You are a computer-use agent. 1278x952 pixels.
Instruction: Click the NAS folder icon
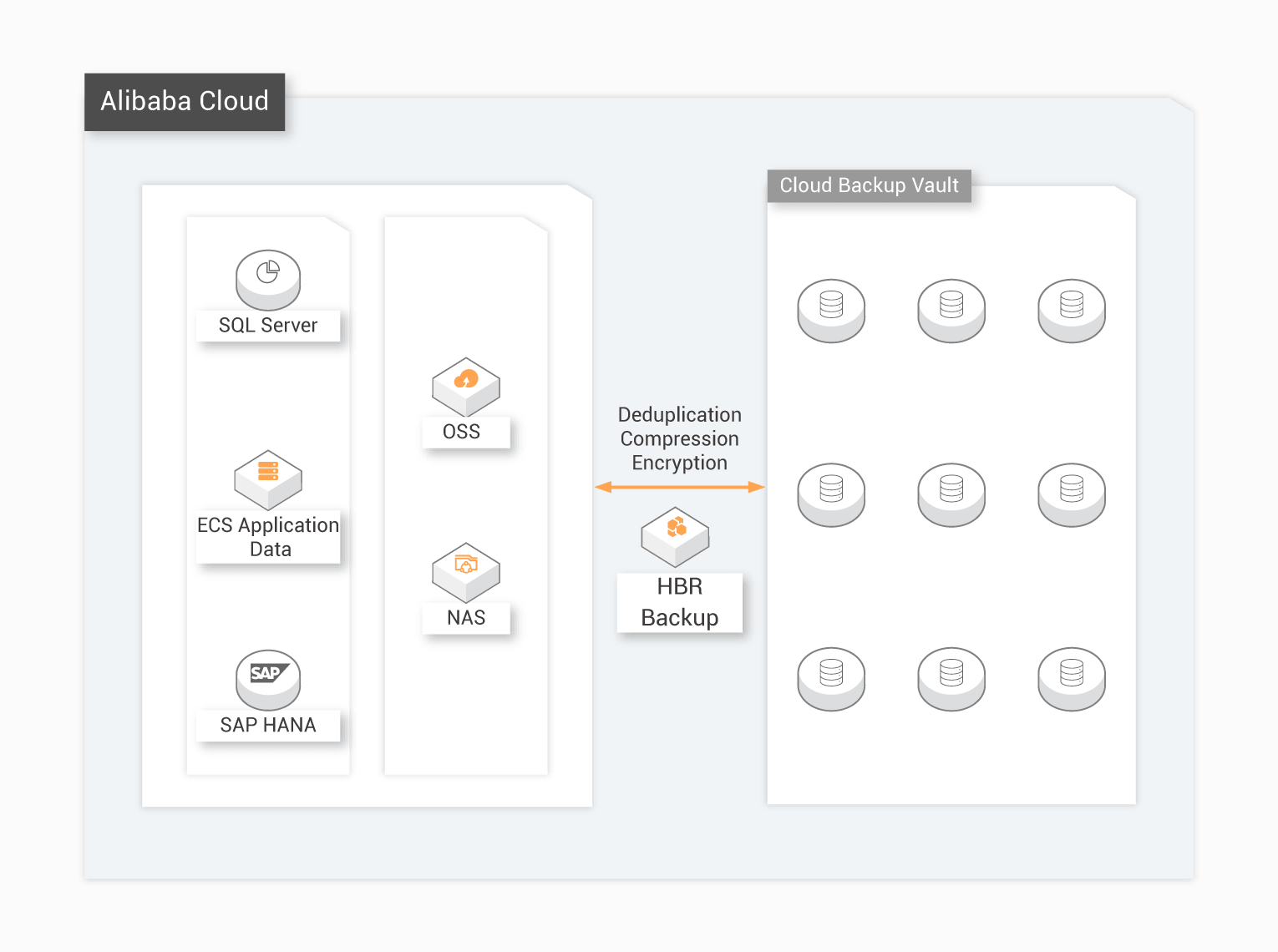pos(466,573)
